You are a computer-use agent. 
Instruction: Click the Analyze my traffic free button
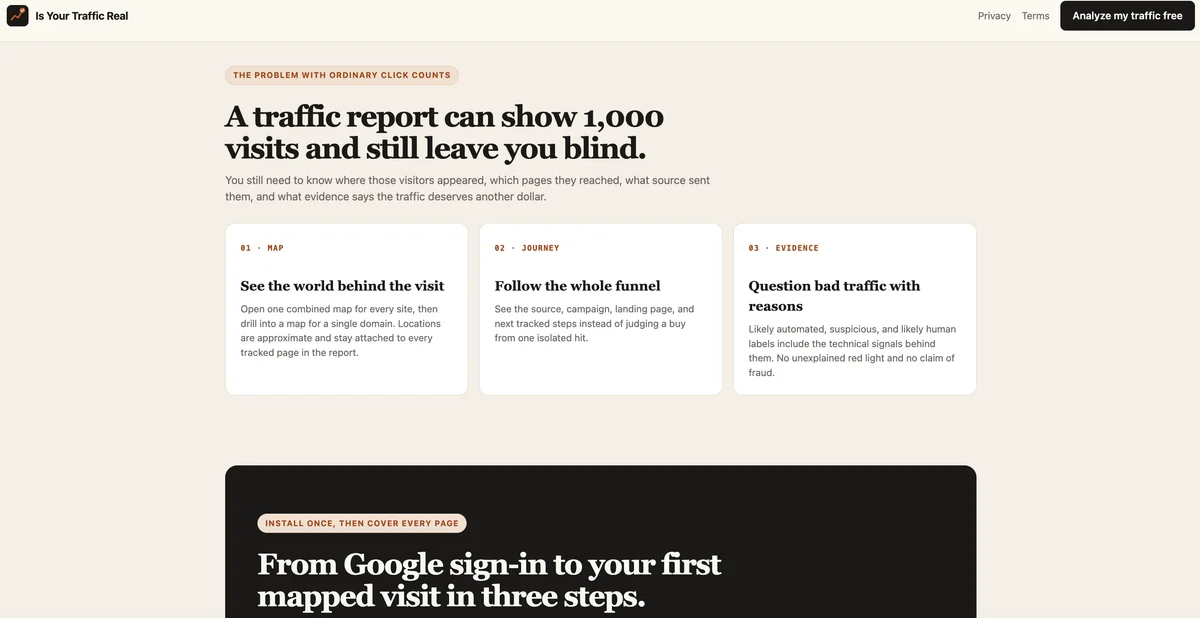[x=1127, y=16]
